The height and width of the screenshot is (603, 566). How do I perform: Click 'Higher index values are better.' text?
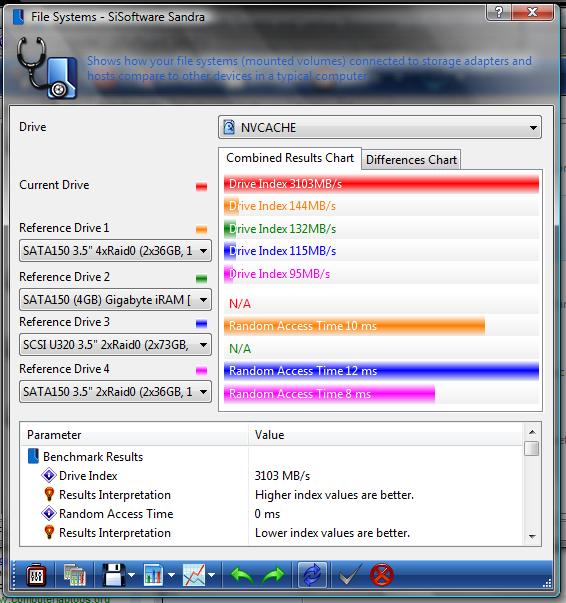pos(334,495)
